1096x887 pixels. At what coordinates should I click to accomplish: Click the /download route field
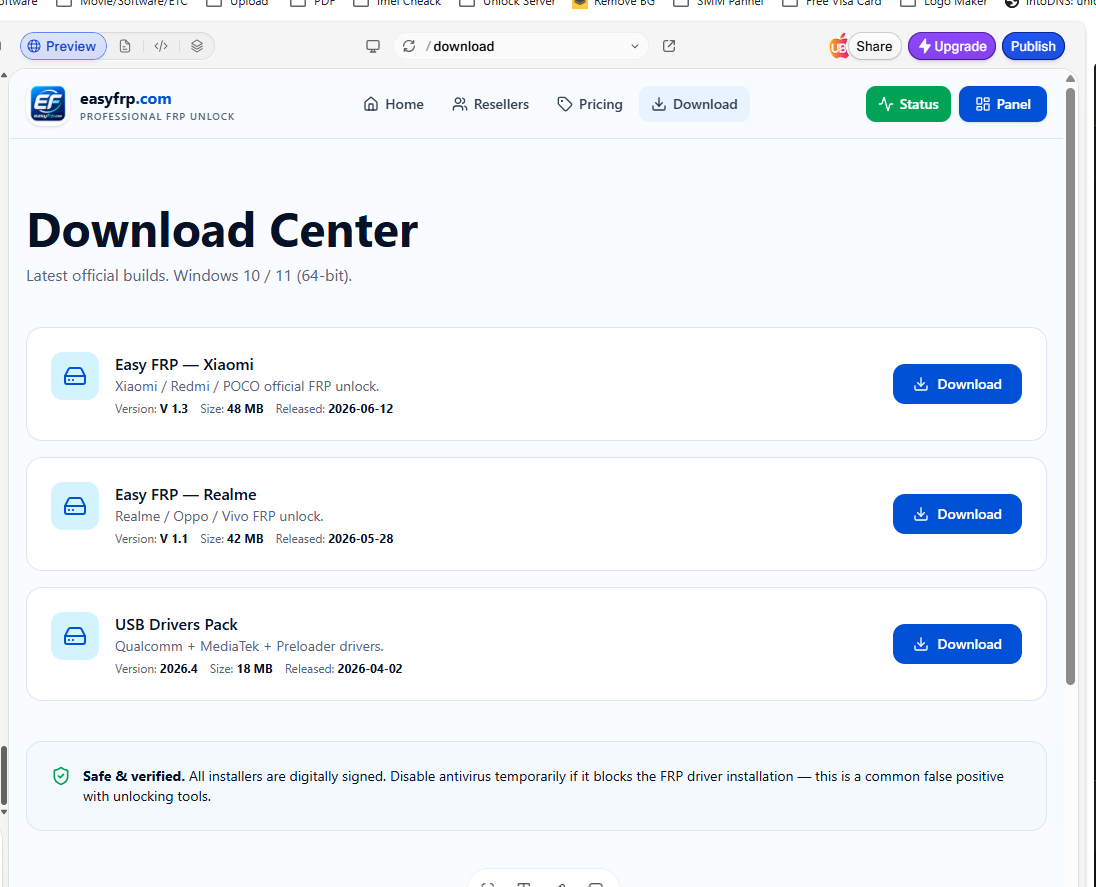tap(521, 46)
